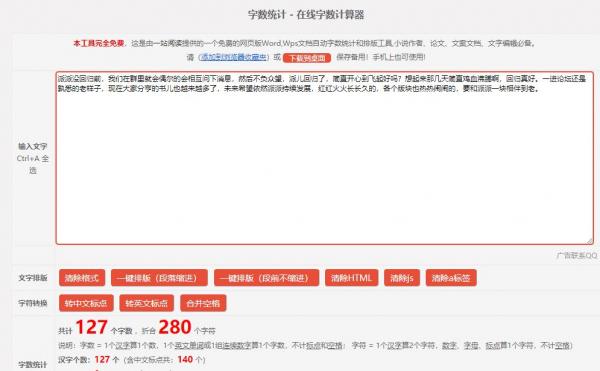
Task: Click the textarea resize handle corner
Action: click(x=590, y=241)
